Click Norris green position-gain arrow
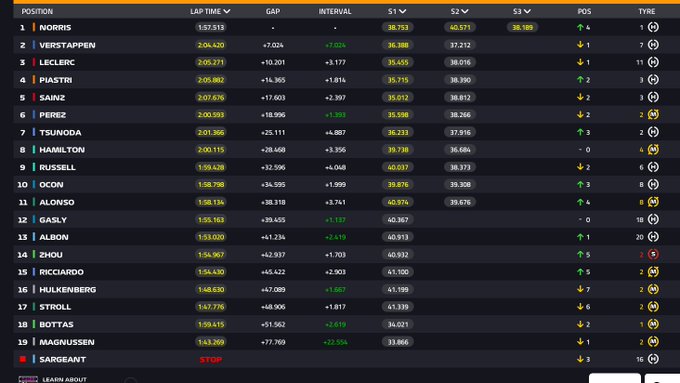Image resolution: width=680 pixels, height=383 pixels. click(x=580, y=27)
